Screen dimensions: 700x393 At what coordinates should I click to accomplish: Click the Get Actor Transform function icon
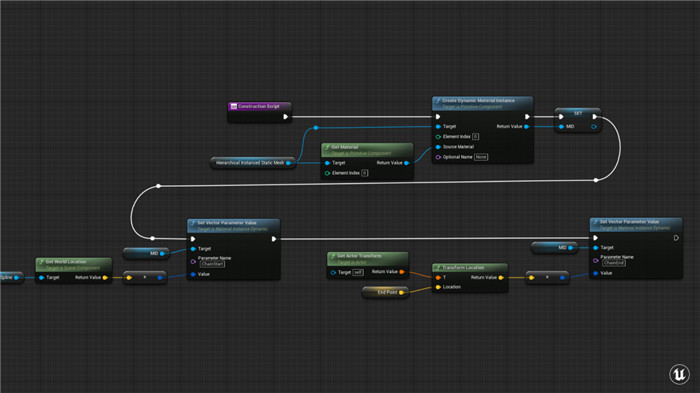tap(333, 256)
